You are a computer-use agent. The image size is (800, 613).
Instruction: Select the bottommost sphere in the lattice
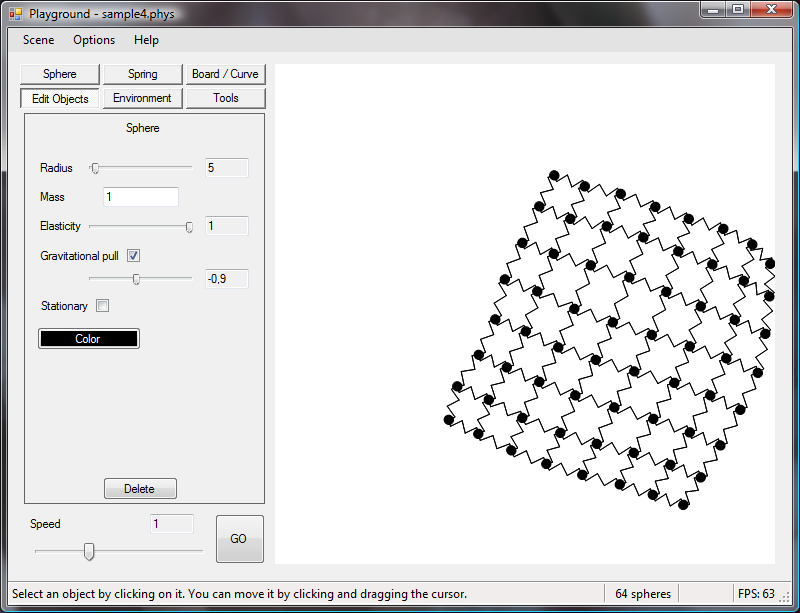click(x=683, y=505)
